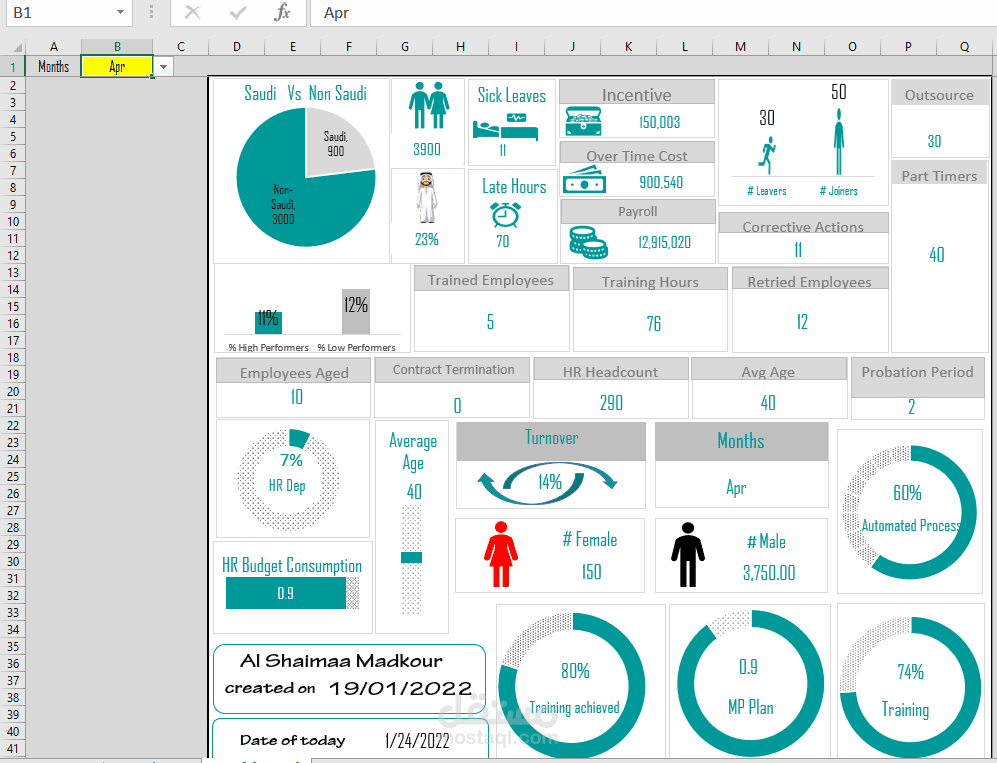Screen dimensions: 997x763
Task: Click the Saudi Vs Non Saudi chart title
Action: pyautogui.click(x=306, y=93)
